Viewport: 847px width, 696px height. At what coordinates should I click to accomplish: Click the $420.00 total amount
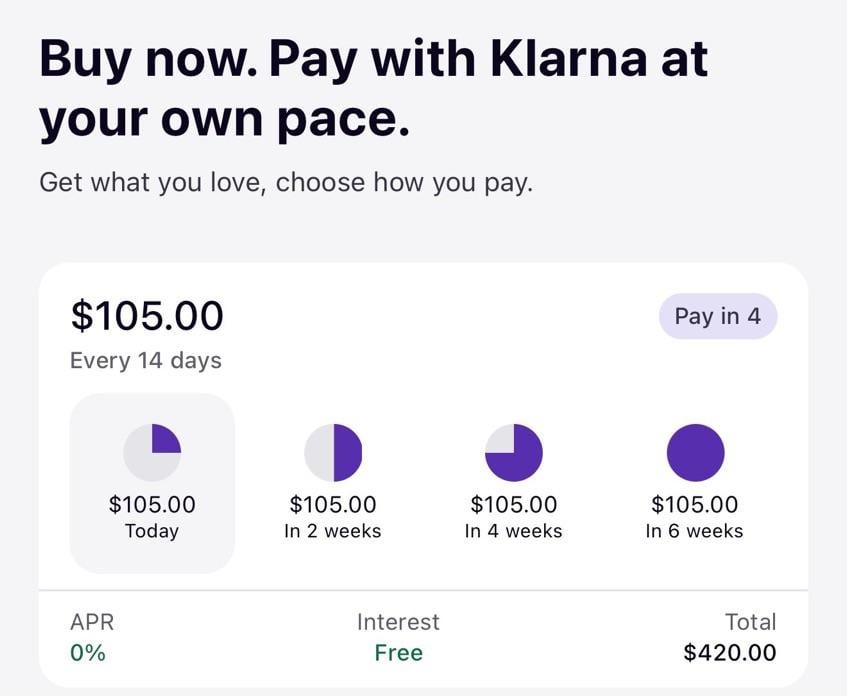coord(729,653)
